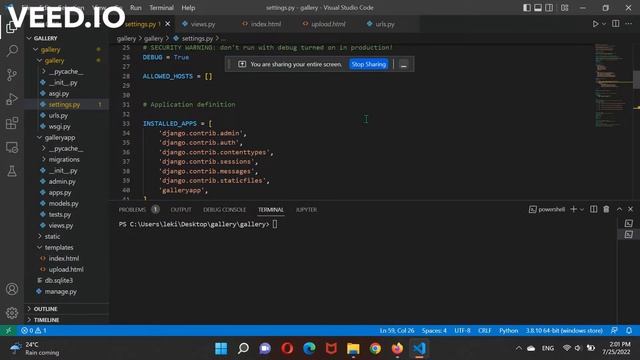Customize layout icon in title bar
The width and height of the screenshot is (640, 360).
coord(564,8)
